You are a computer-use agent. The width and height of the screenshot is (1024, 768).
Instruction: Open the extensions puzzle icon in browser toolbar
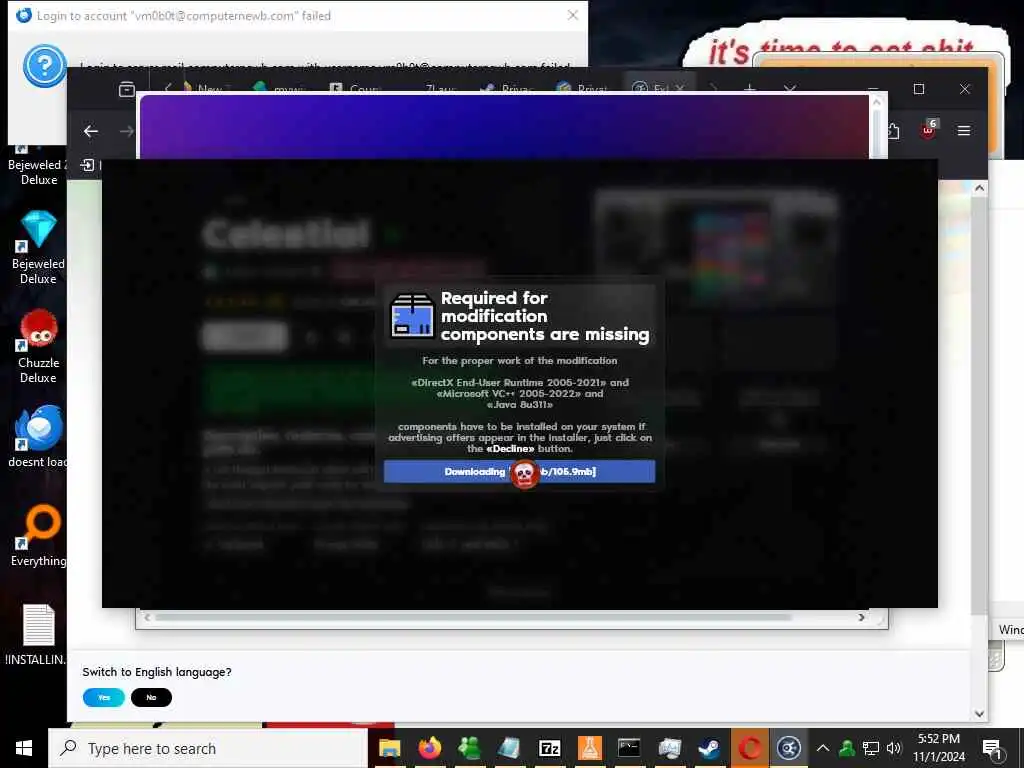pos(893,131)
